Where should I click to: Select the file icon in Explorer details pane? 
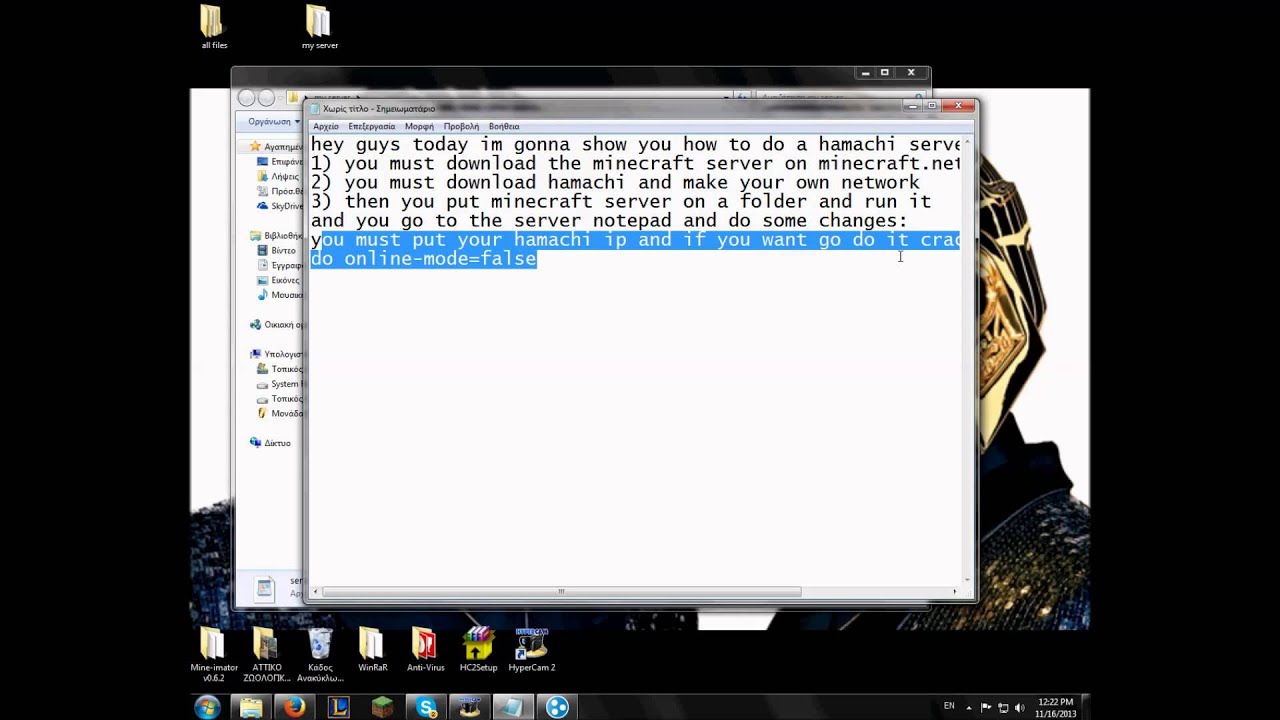tap(265, 588)
